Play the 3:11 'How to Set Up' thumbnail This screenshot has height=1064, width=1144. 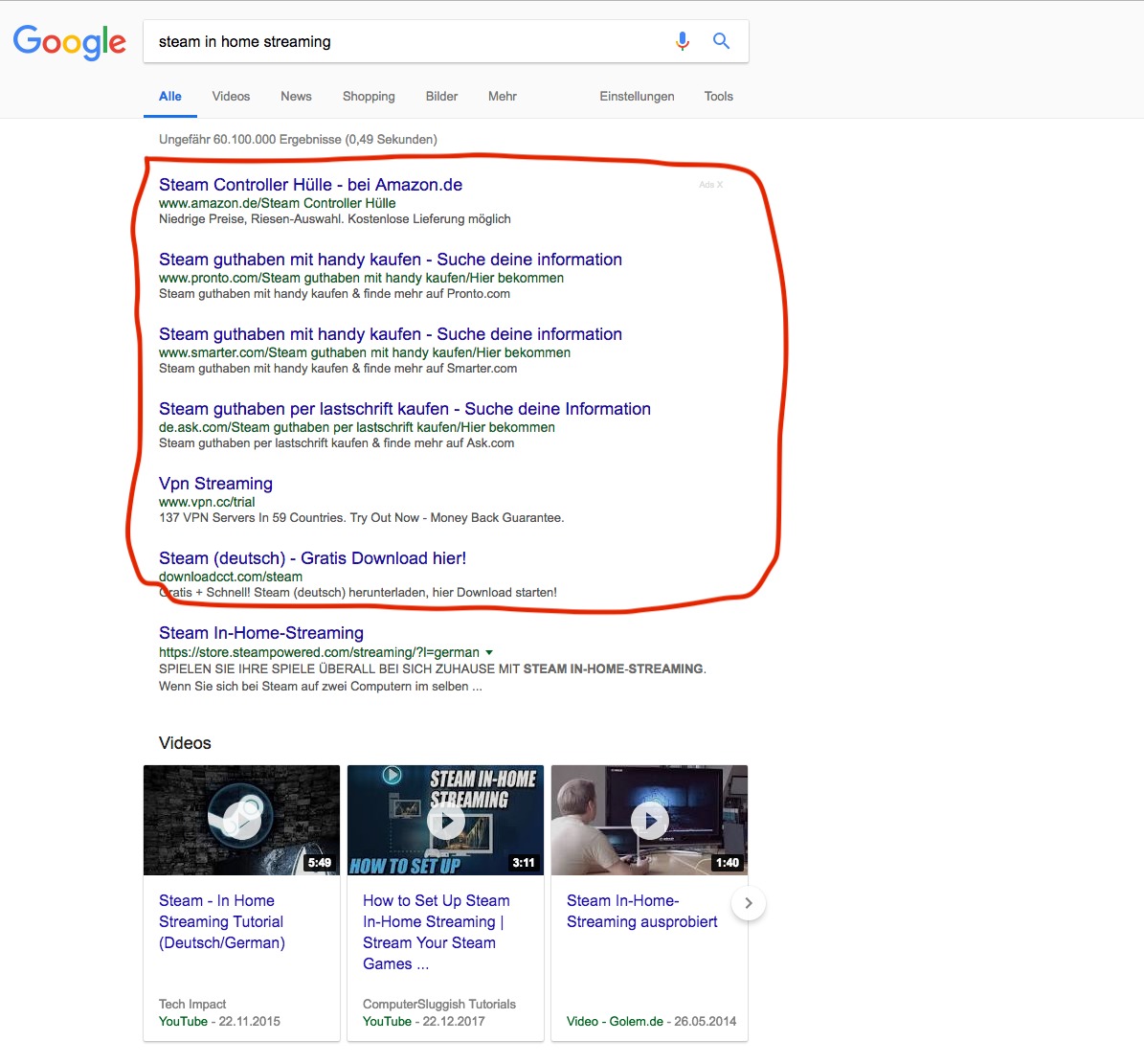coord(446,820)
